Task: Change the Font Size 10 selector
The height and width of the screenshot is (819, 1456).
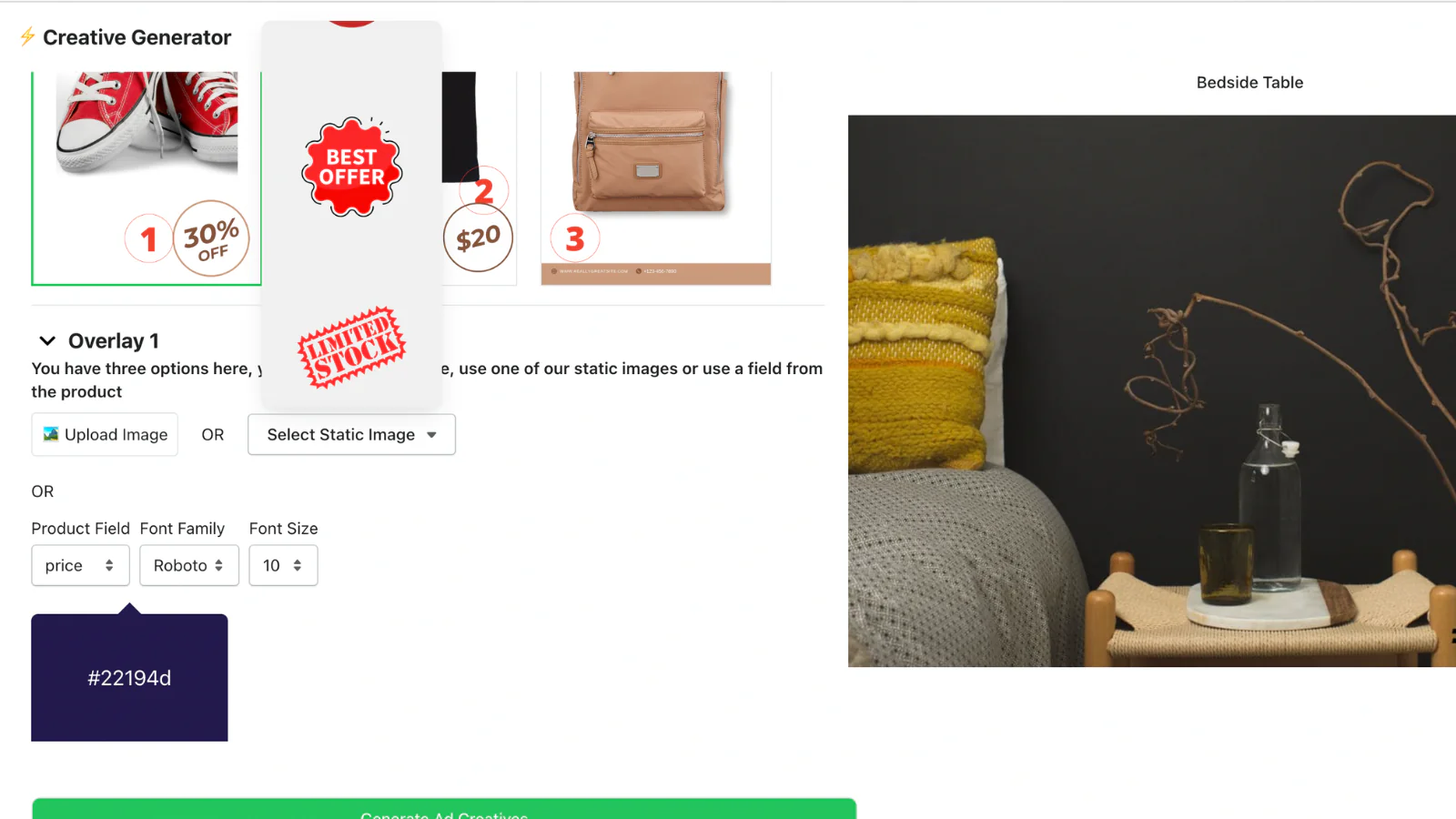Action: (283, 565)
